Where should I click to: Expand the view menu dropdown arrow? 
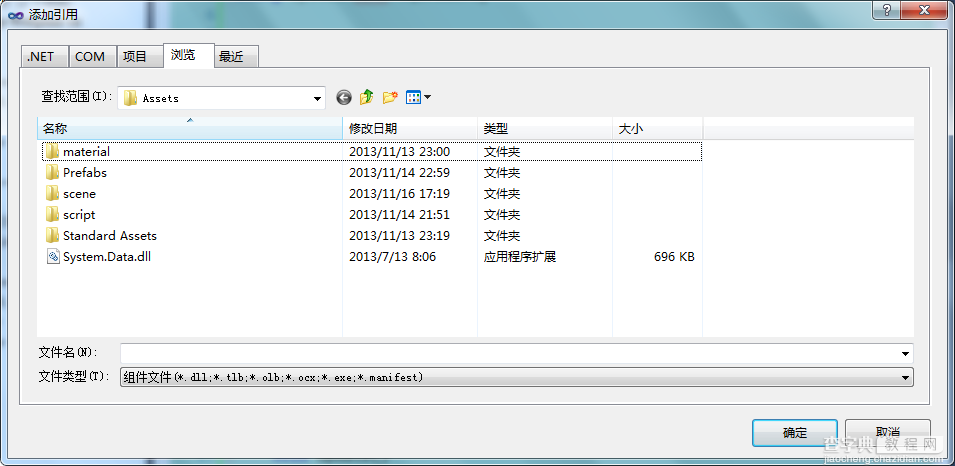pos(428,97)
